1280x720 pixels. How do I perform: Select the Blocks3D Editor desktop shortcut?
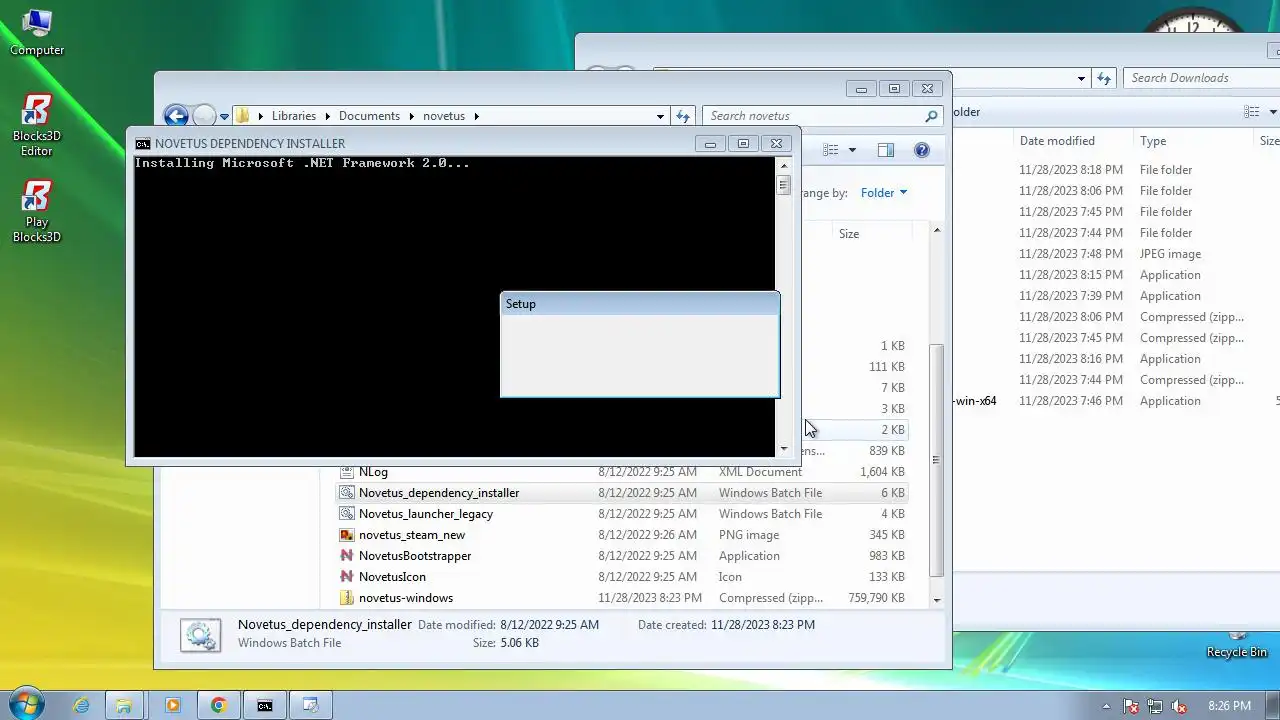tap(37, 126)
